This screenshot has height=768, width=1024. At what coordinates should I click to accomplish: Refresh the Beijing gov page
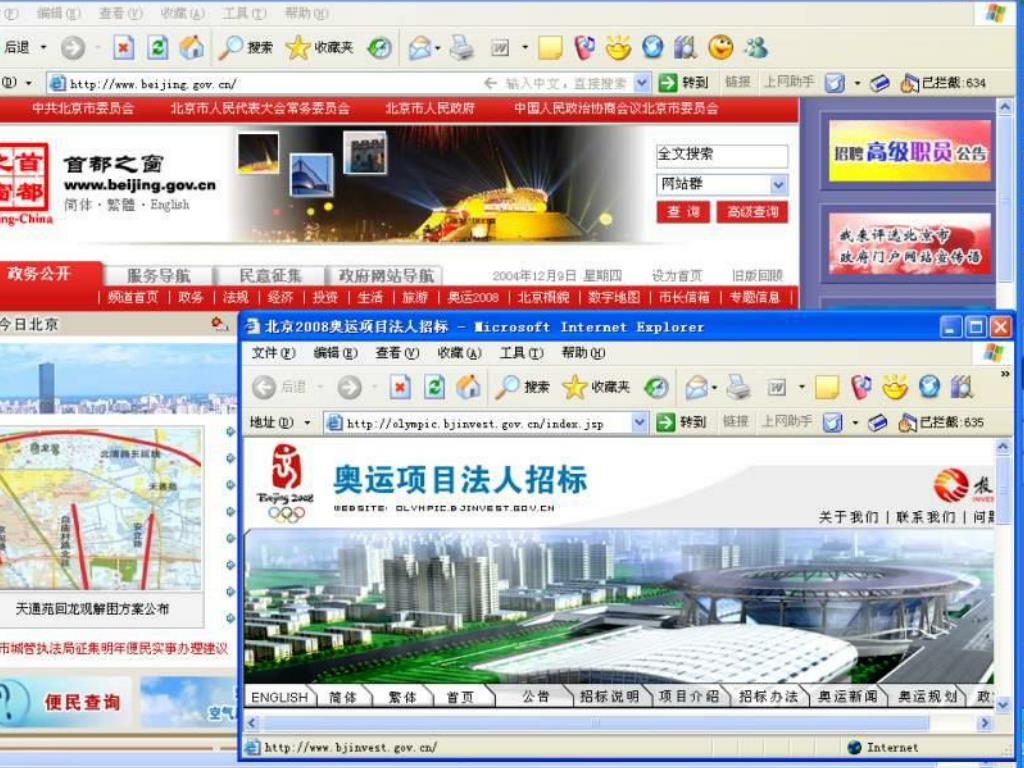[x=157, y=48]
